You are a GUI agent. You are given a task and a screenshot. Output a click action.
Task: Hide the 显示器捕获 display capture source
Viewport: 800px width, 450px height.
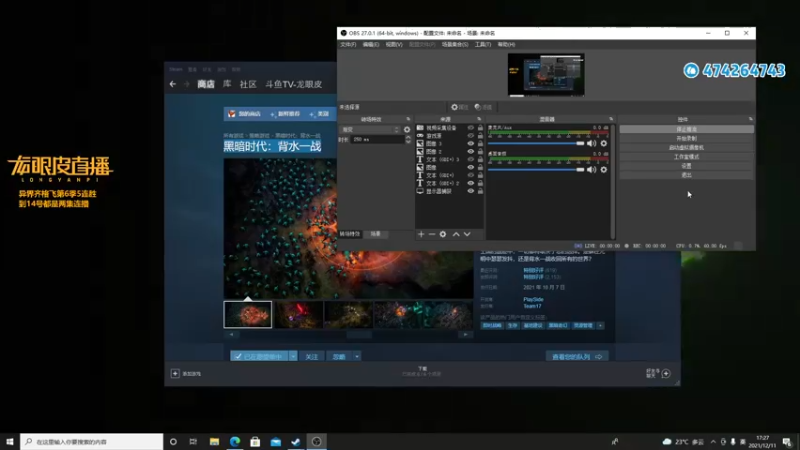point(470,191)
